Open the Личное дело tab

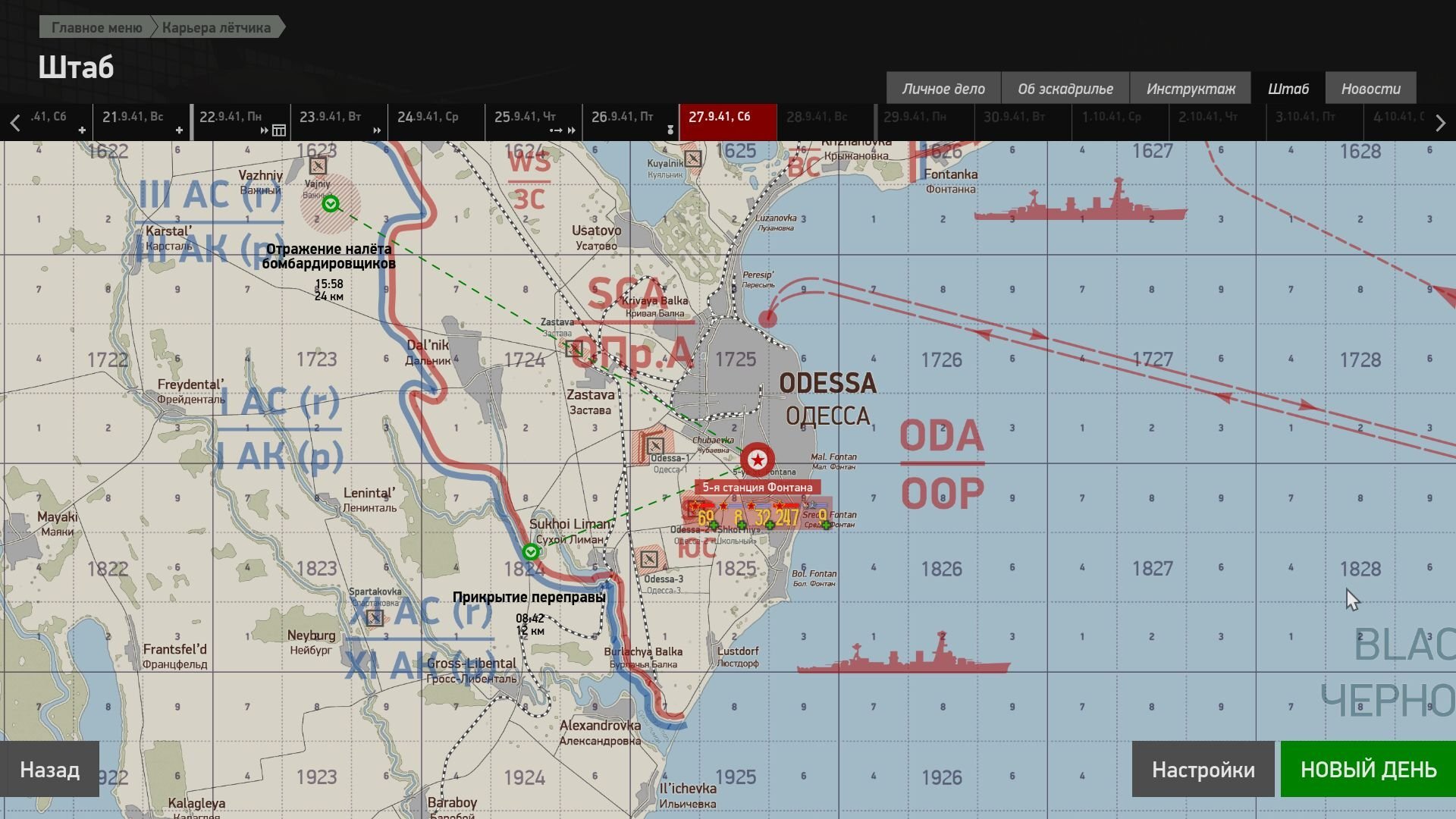943,89
